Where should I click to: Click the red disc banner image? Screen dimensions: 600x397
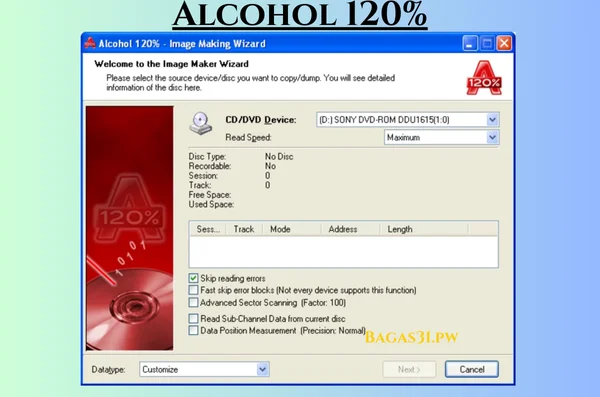click(129, 228)
